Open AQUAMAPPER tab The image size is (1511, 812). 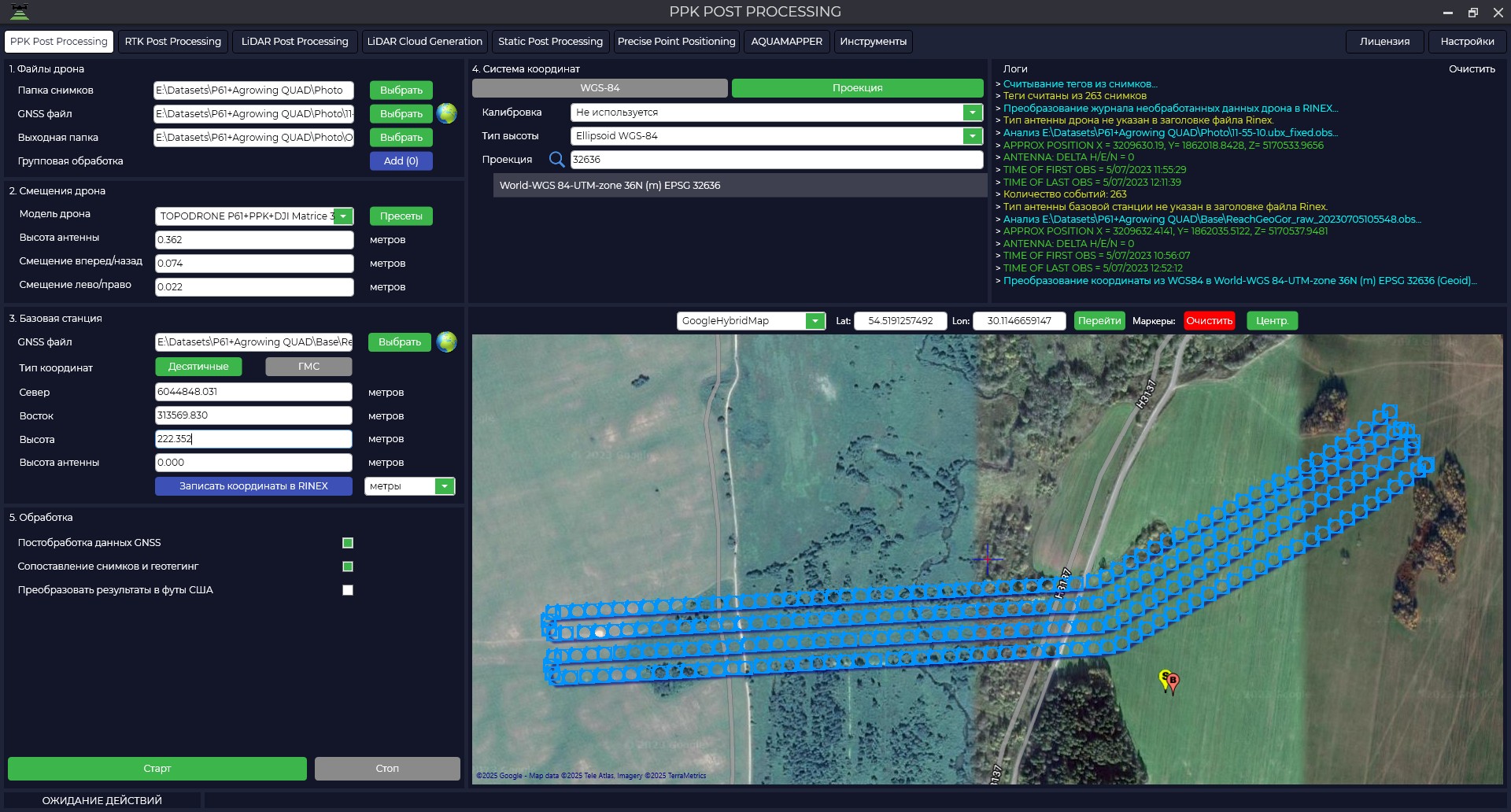(x=786, y=42)
